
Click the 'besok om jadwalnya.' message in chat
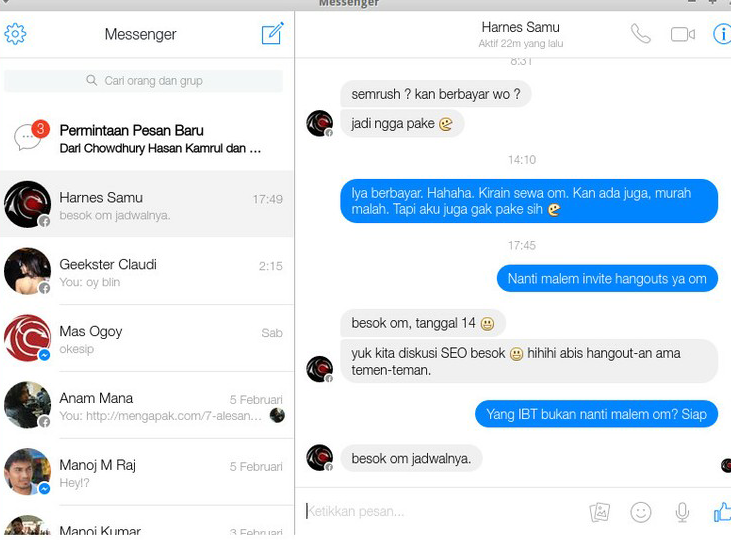point(411,458)
